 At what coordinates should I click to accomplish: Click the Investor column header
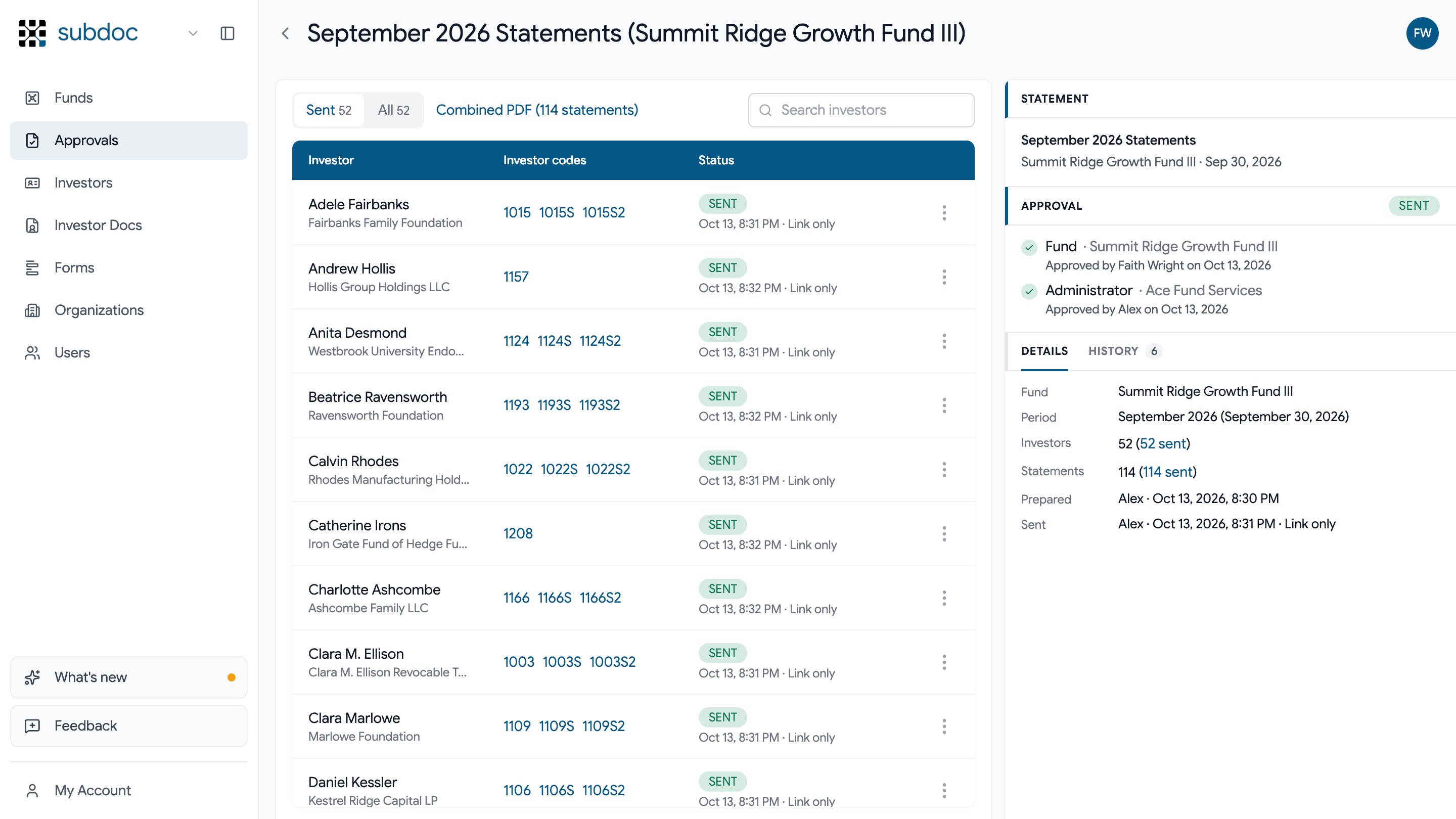tap(331, 160)
